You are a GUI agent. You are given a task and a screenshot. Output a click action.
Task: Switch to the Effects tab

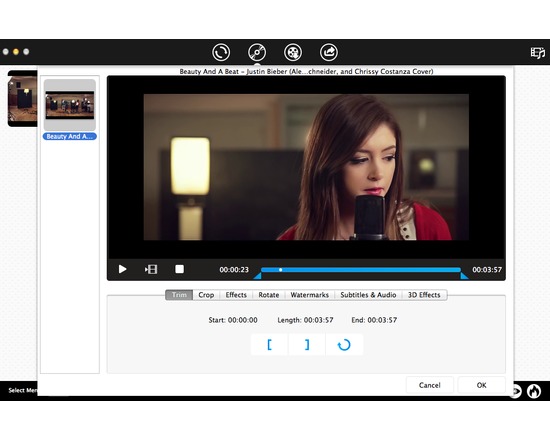click(236, 295)
